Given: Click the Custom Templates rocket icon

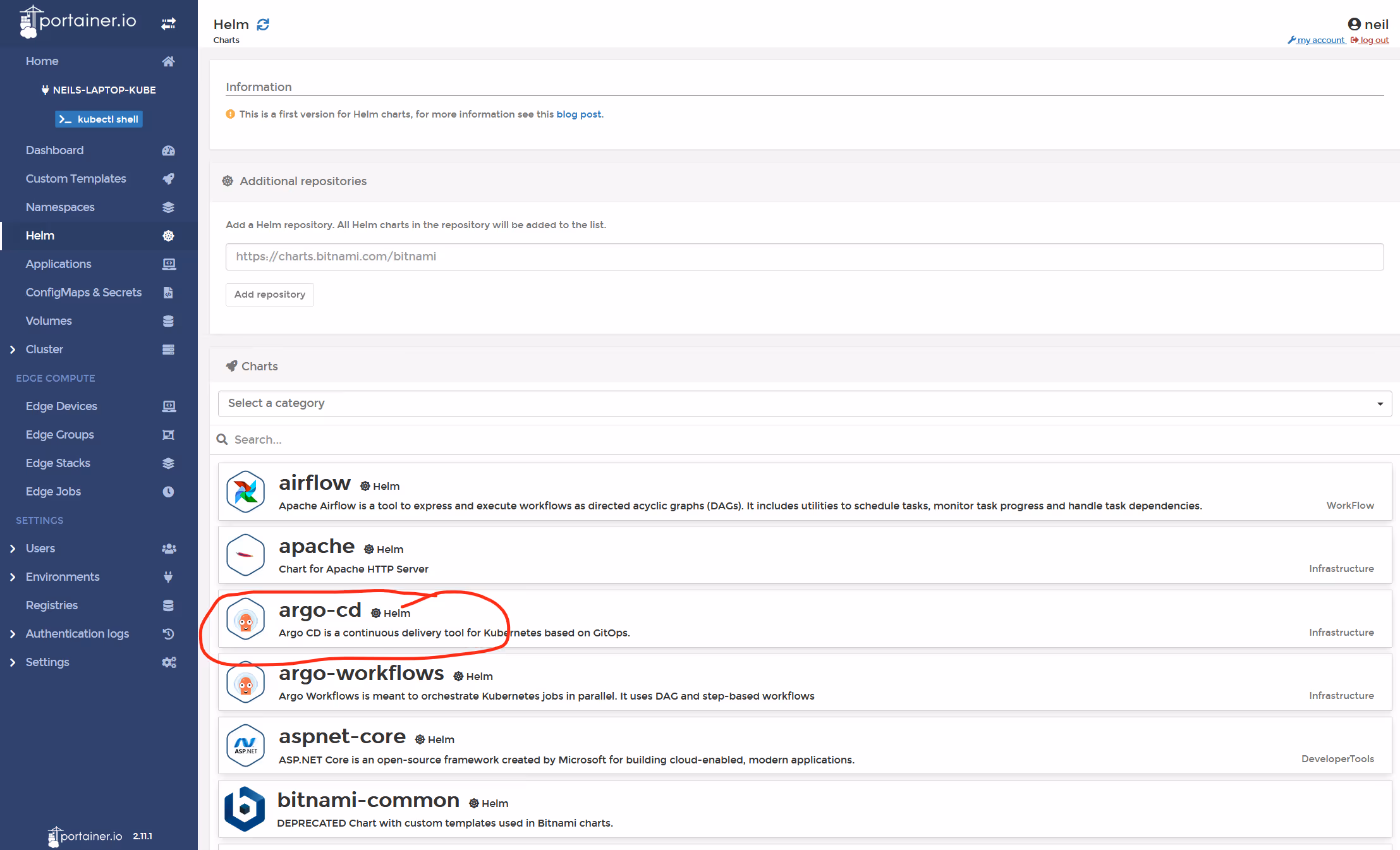Looking at the screenshot, I should tap(168, 179).
